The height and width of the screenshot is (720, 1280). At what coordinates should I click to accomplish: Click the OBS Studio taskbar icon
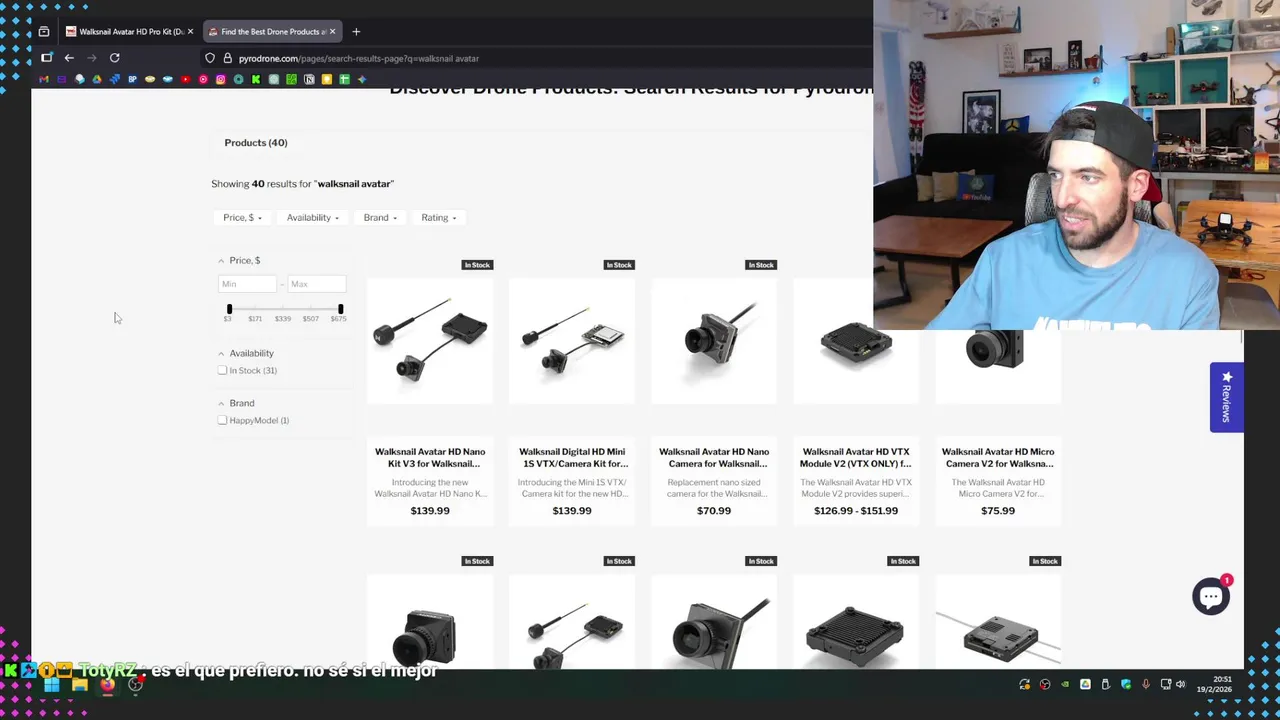[x=135, y=685]
